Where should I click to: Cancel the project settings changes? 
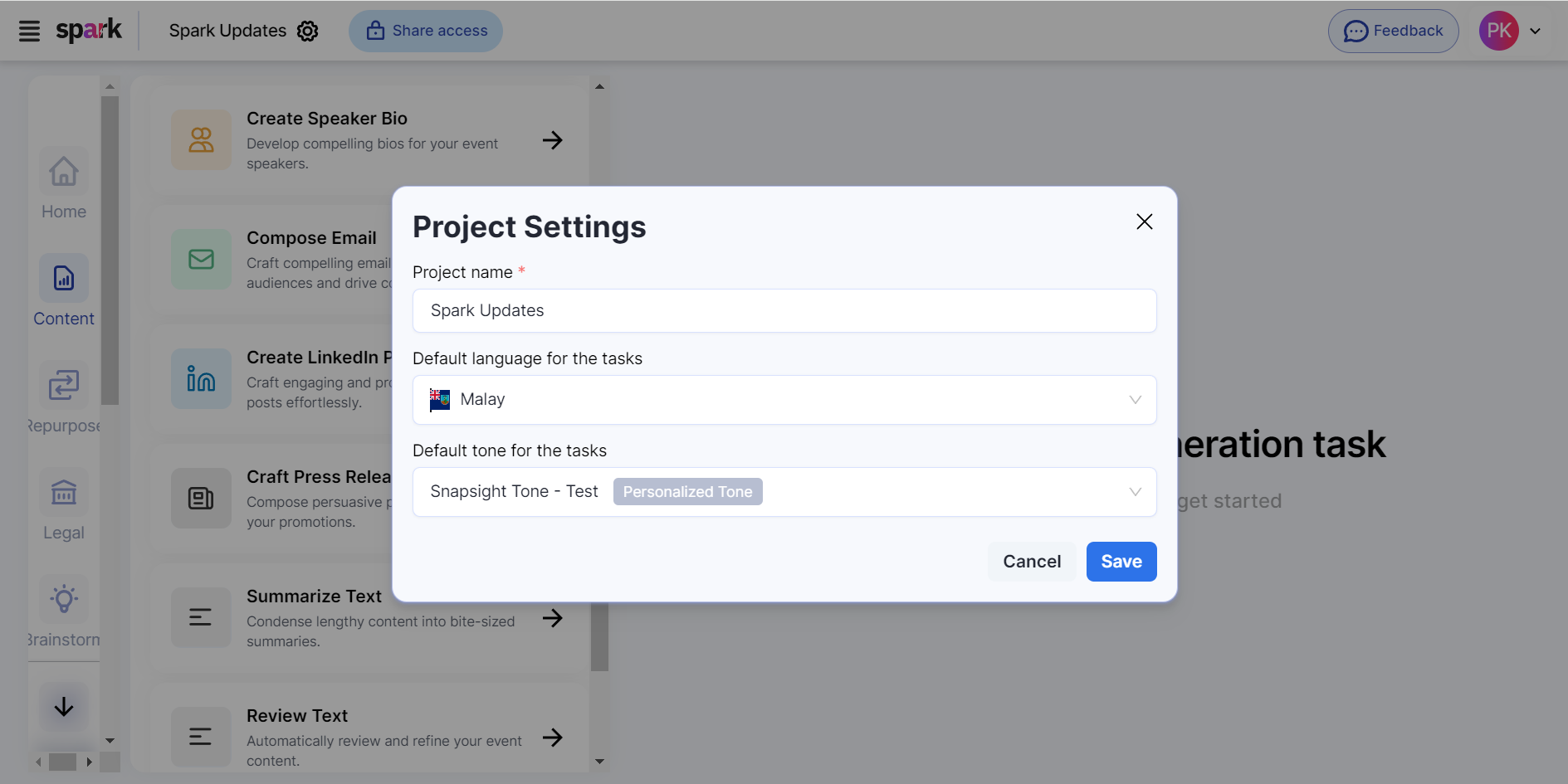(1031, 562)
